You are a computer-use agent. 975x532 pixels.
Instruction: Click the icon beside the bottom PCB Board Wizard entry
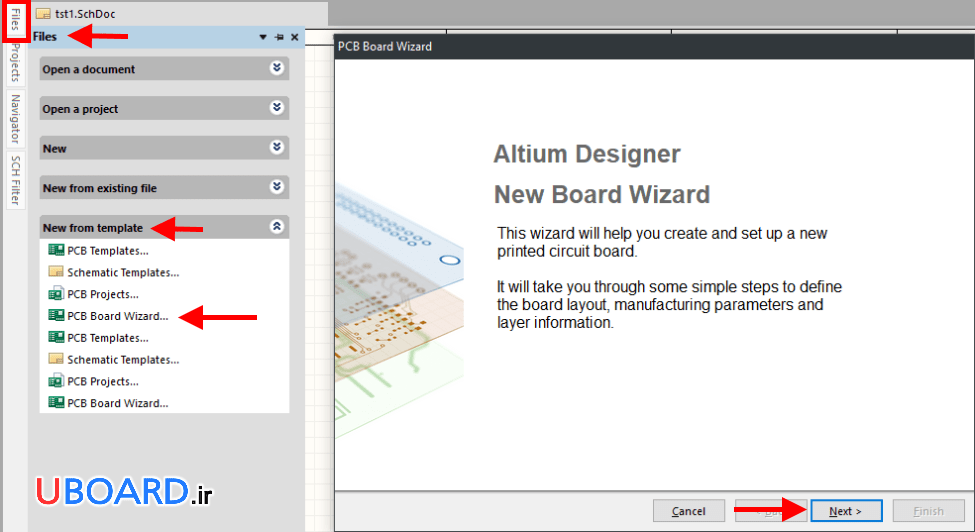[x=56, y=403]
